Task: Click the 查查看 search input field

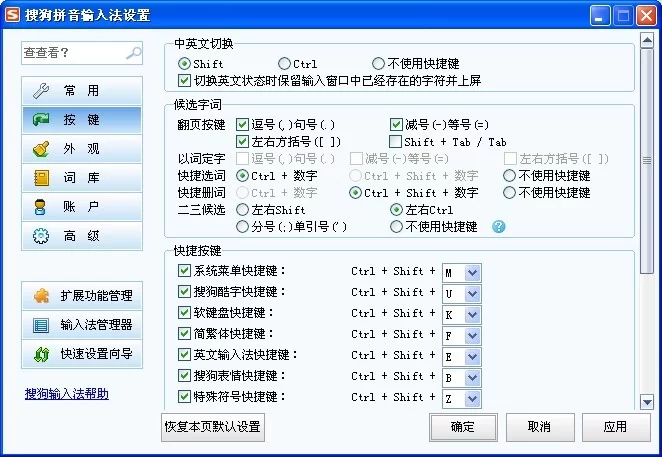Action: point(72,52)
